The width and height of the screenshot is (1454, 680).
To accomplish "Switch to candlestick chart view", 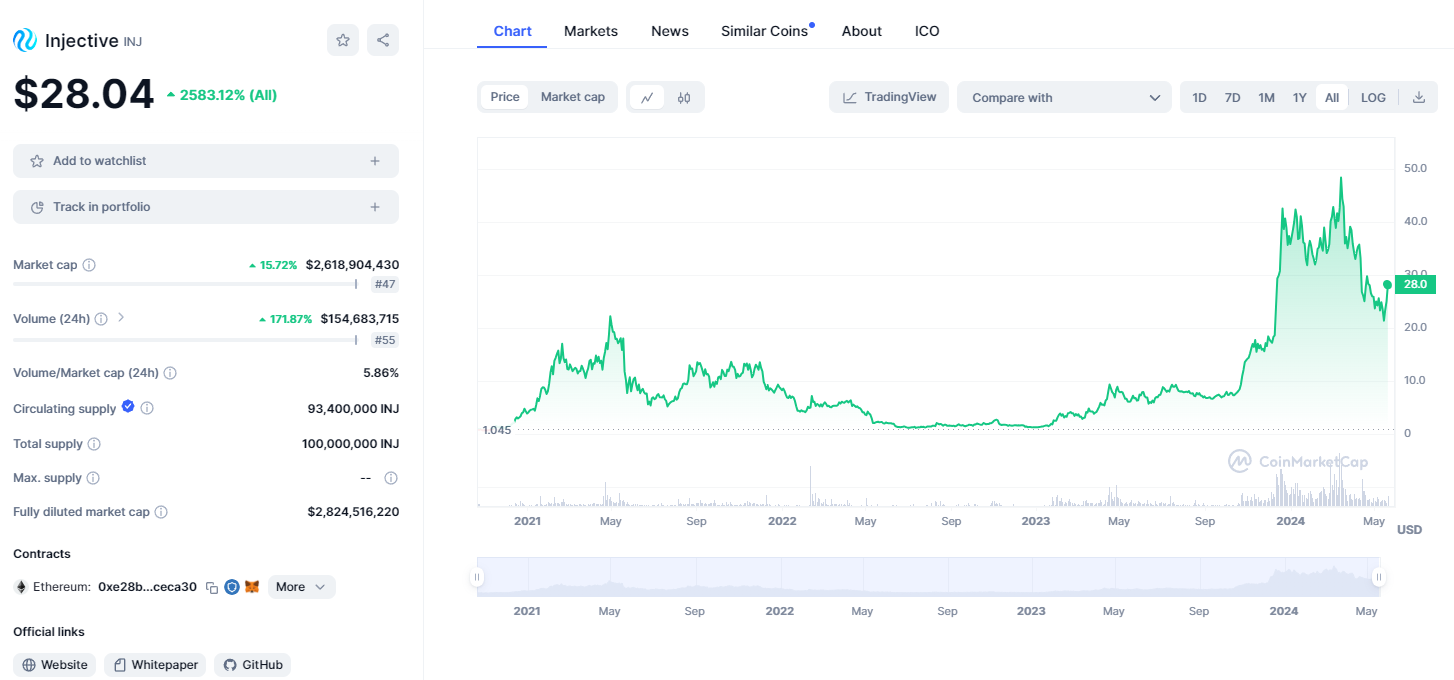I will point(684,97).
